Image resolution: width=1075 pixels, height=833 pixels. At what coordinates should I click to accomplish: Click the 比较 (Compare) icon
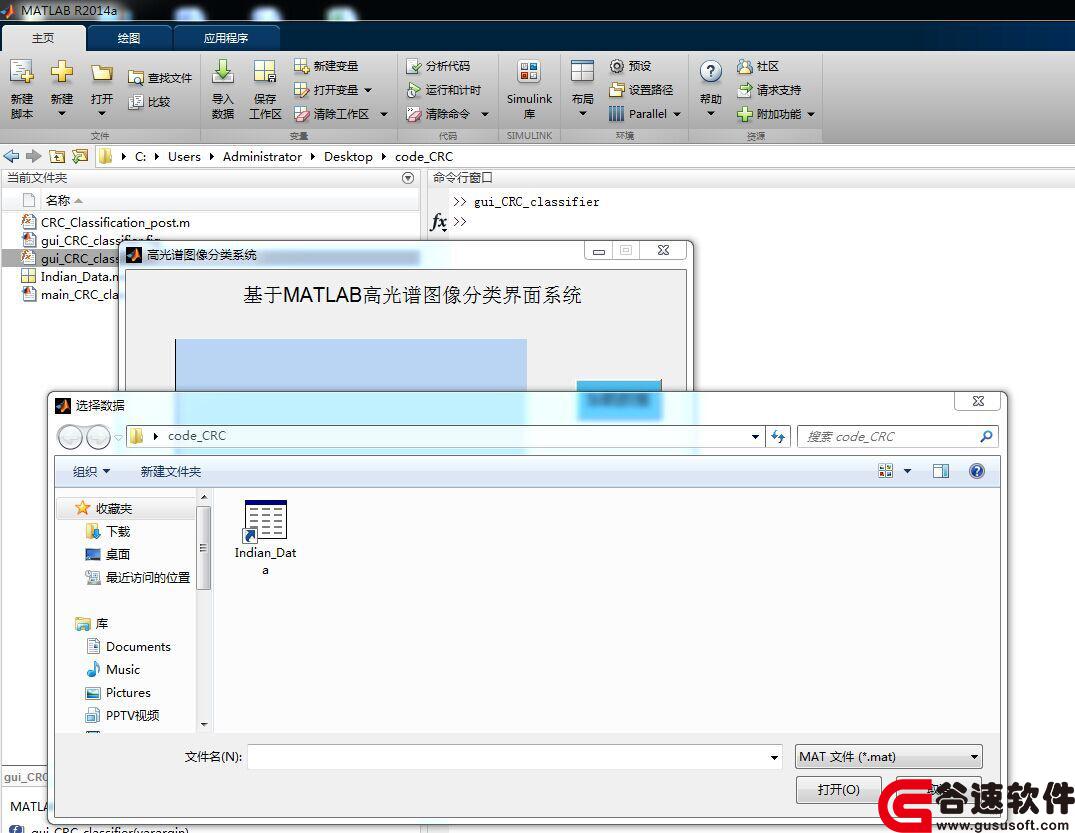click(x=136, y=102)
